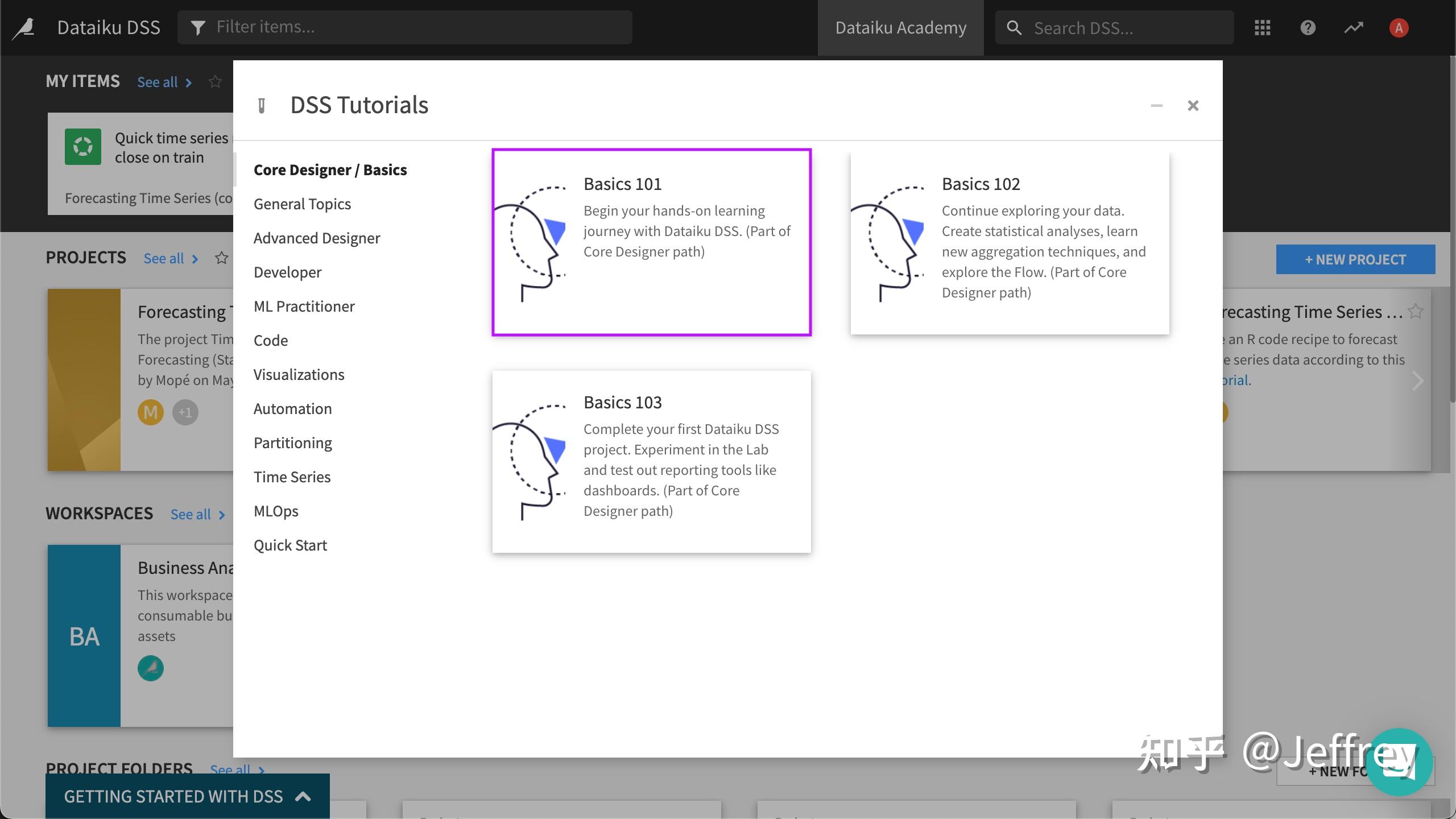Click the filter funnel icon
This screenshot has width=1456, height=819.
coord(197,27)
